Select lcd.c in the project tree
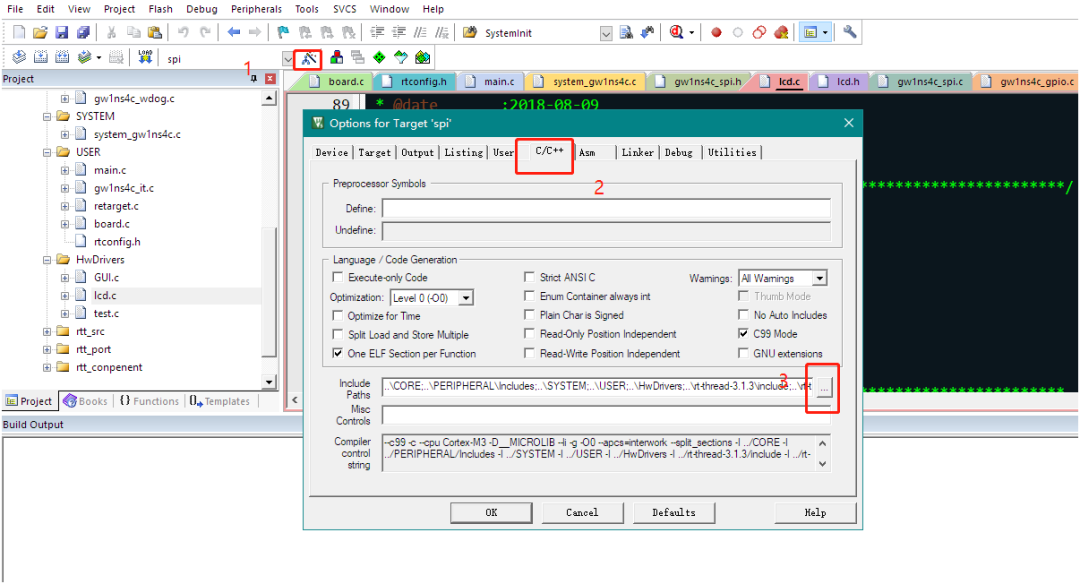1080x584 pixels. coord(105,295)
